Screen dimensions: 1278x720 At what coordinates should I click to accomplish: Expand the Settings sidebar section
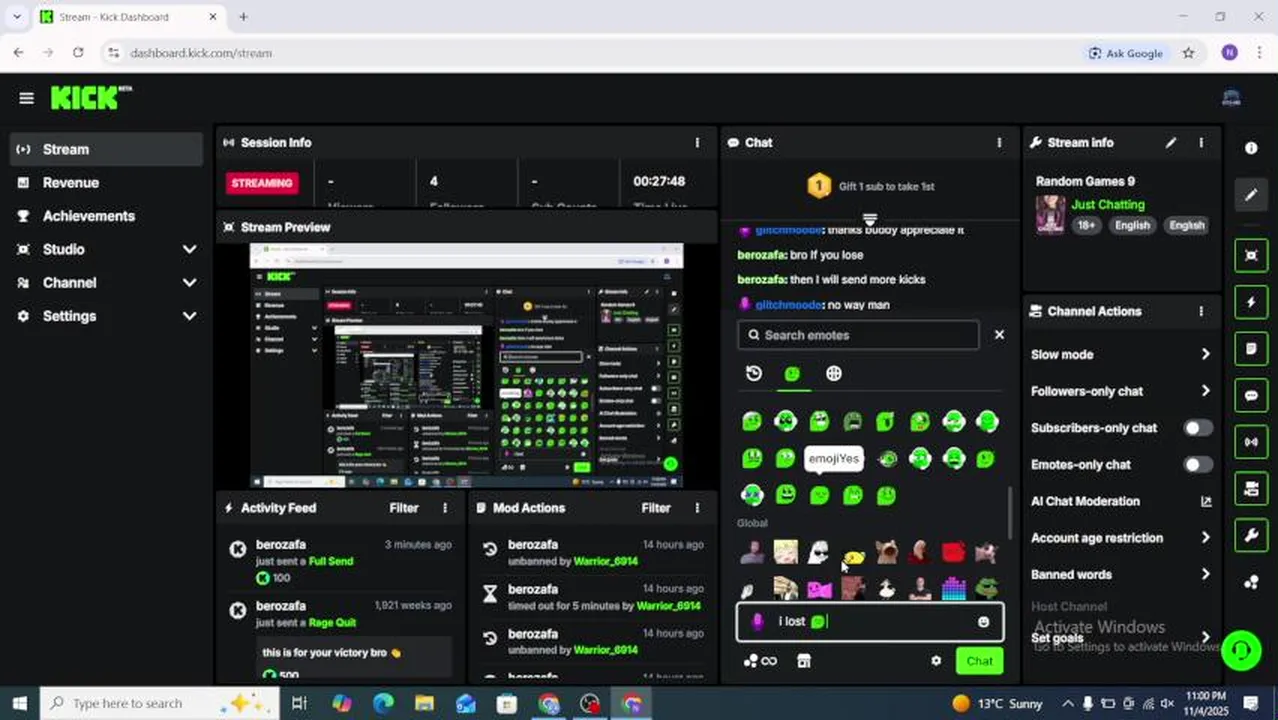pyautogui.click(x=189, y=316)
